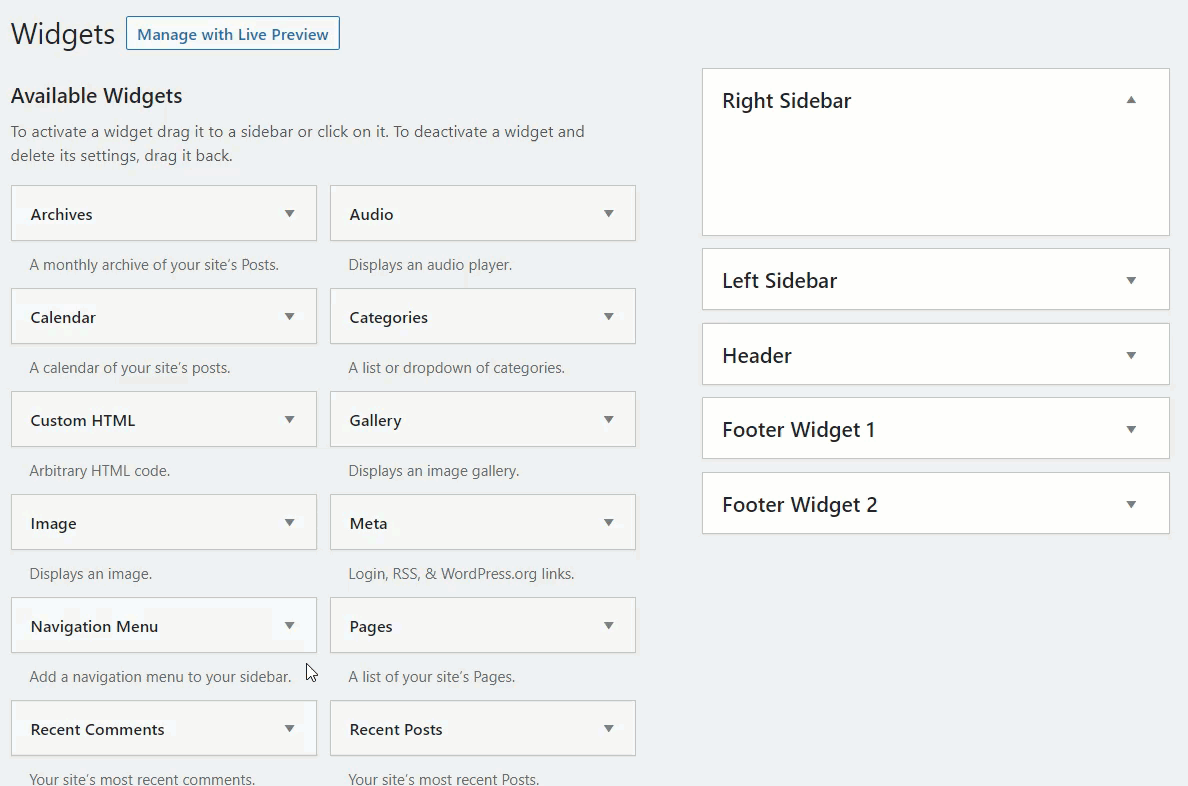Select the Custom HTML widget title

[x=83, y=421]
